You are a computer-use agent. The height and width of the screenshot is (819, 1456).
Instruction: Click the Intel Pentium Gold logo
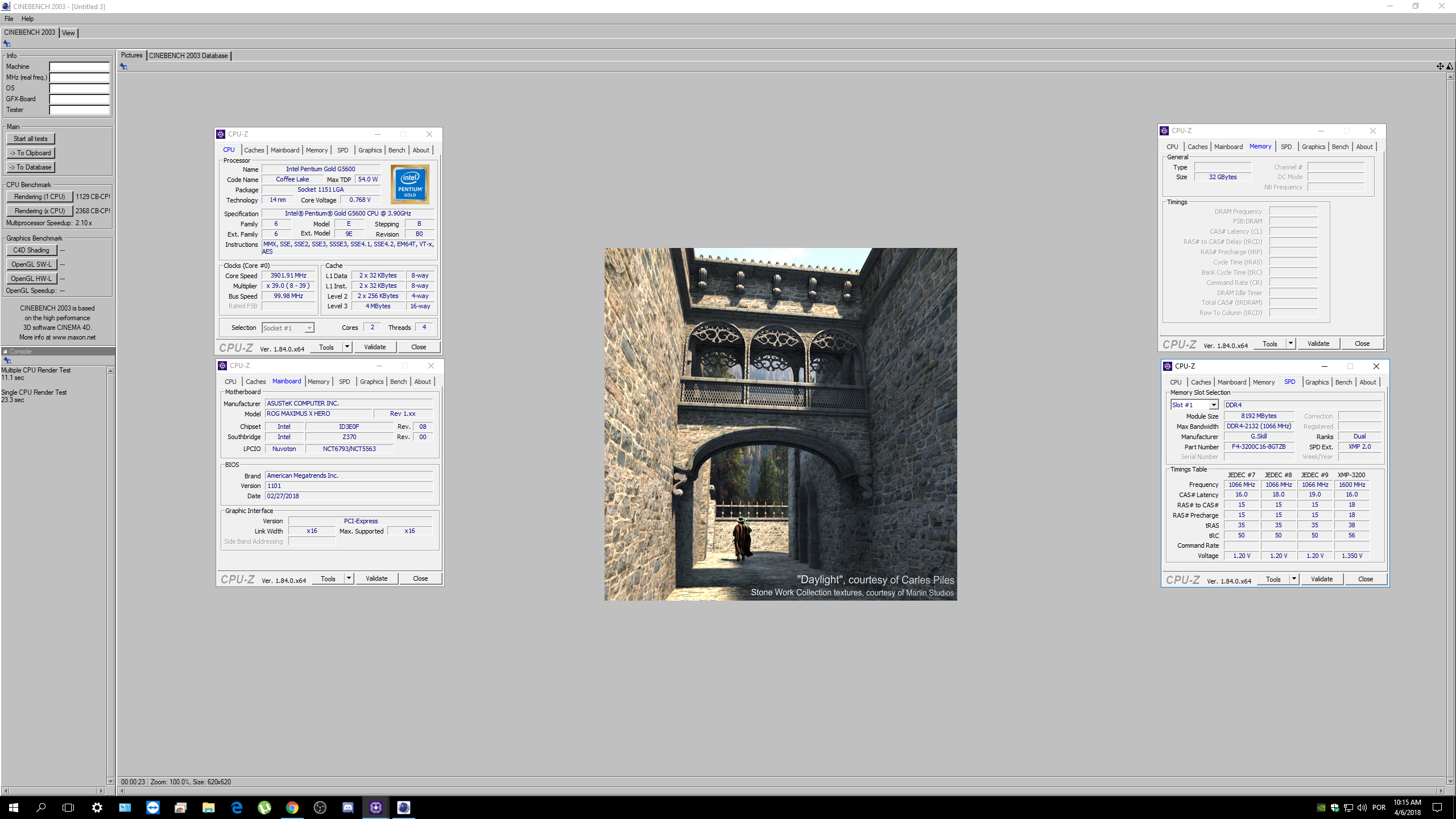tap(410, 184)
